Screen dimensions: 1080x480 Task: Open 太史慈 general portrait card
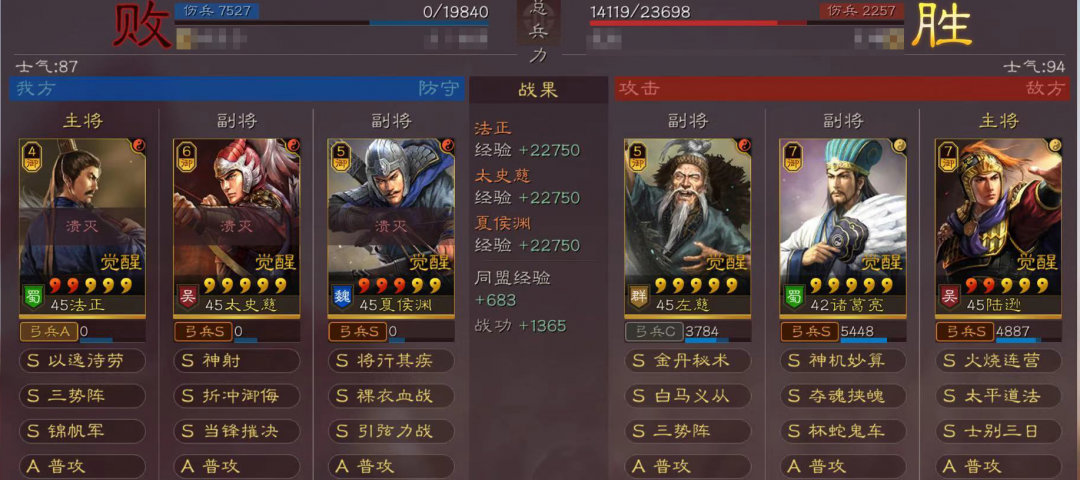(x=237, y=227)
